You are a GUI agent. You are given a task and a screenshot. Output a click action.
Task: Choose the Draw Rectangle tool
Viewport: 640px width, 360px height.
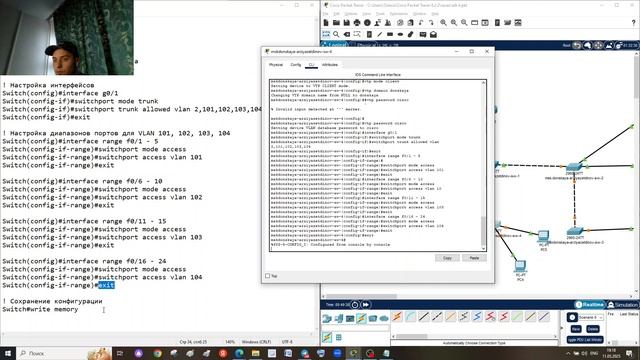[x=390, y=34]
